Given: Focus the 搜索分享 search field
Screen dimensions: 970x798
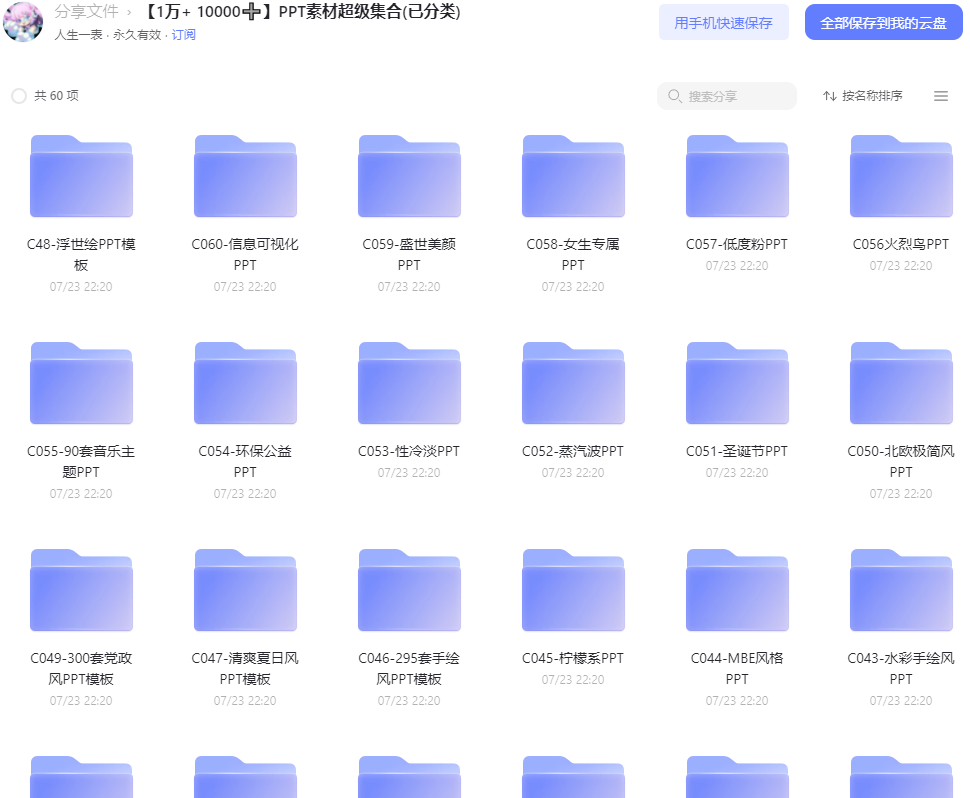Looking at the screenshot, I should point(727,96).
